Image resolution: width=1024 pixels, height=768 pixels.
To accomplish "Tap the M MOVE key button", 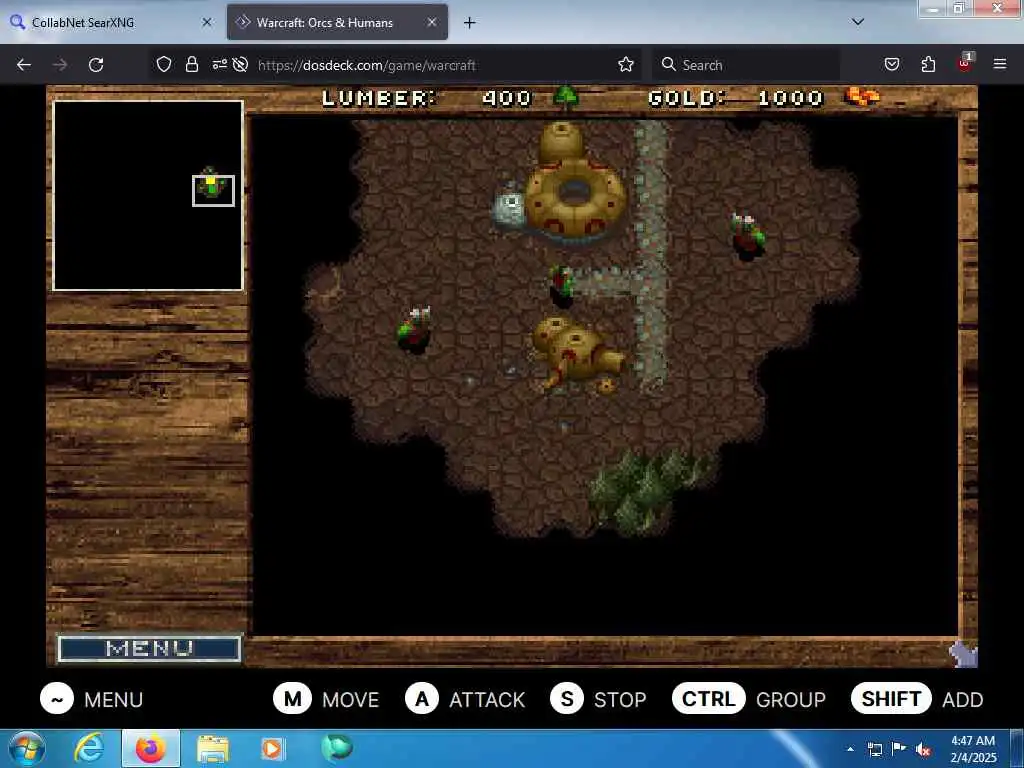I will point(292,699).
